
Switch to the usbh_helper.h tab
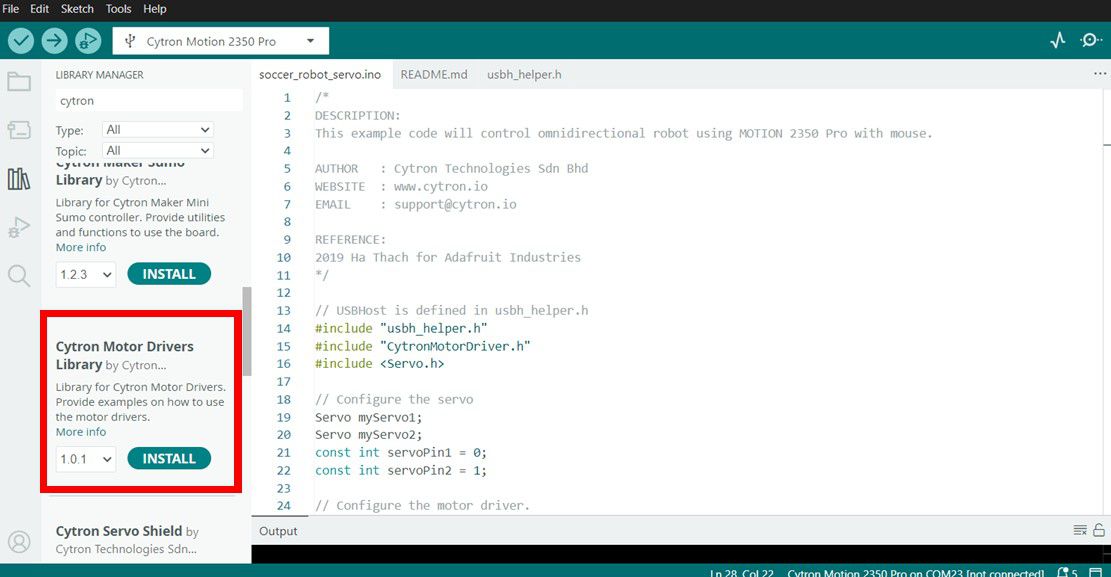[x=524, y=74]
